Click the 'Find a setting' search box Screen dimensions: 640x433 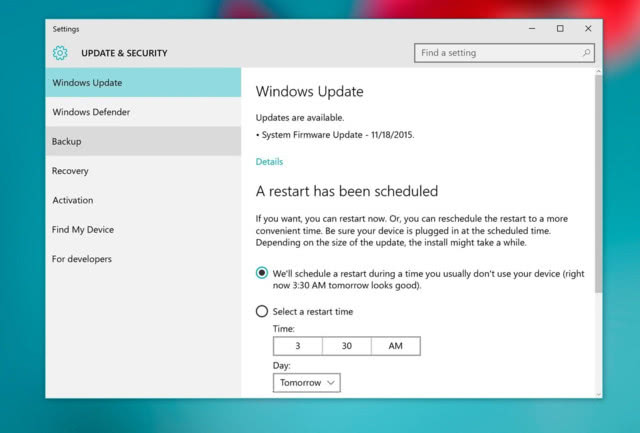pos(504,53)
